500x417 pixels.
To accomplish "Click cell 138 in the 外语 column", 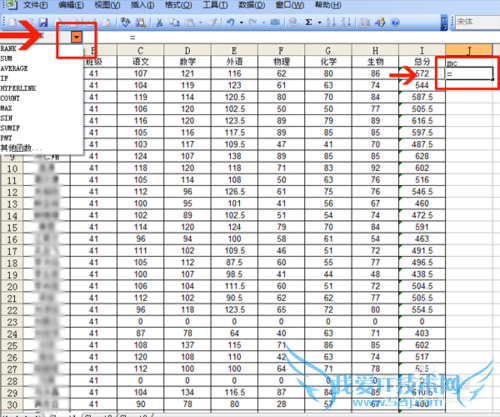I will [234, 156].
